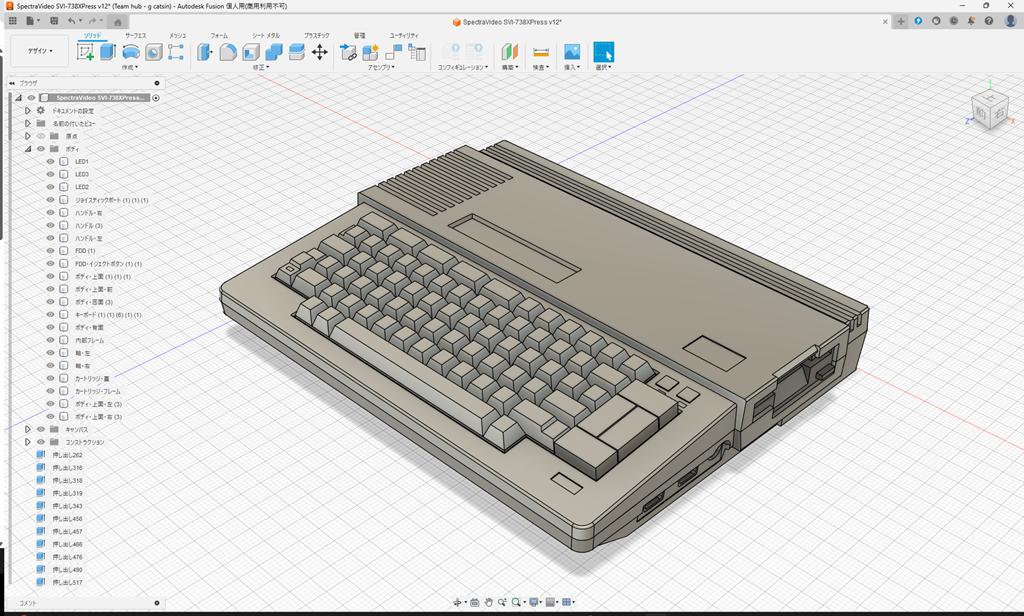Open the デザイン workspace dropdown
This screenshot has height=616, width=1024.
(39, 50)
